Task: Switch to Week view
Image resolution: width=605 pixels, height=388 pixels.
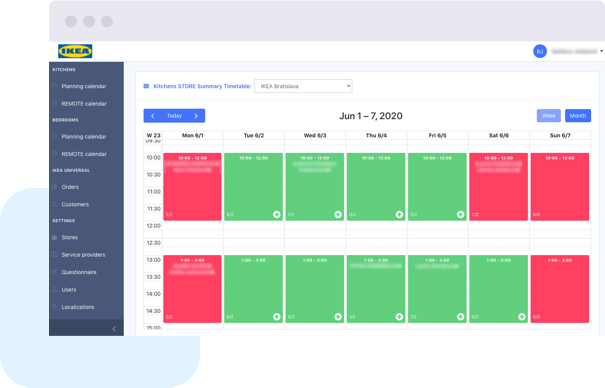Action: (x=549, y=116)
